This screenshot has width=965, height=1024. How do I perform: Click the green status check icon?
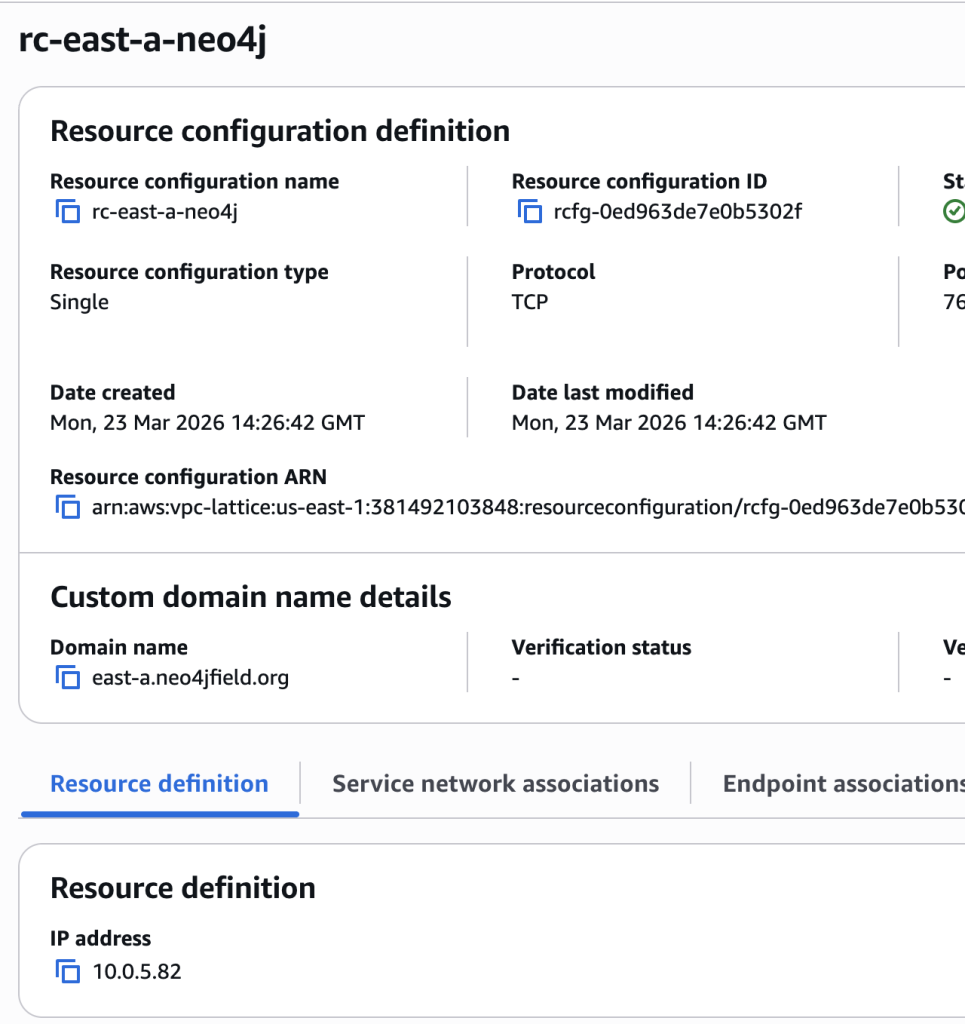click(x=954, y=212)
